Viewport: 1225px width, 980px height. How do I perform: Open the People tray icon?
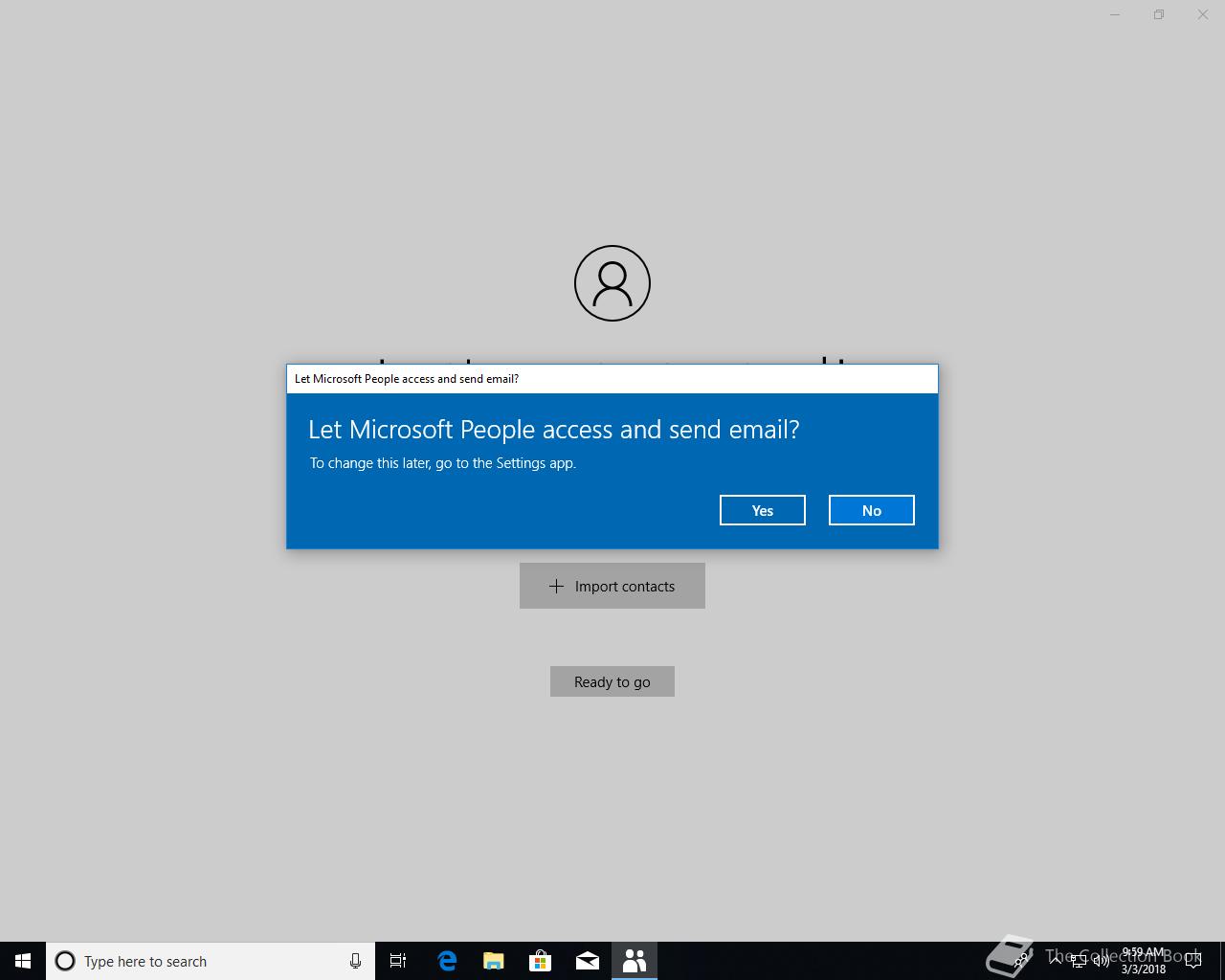1022,961
